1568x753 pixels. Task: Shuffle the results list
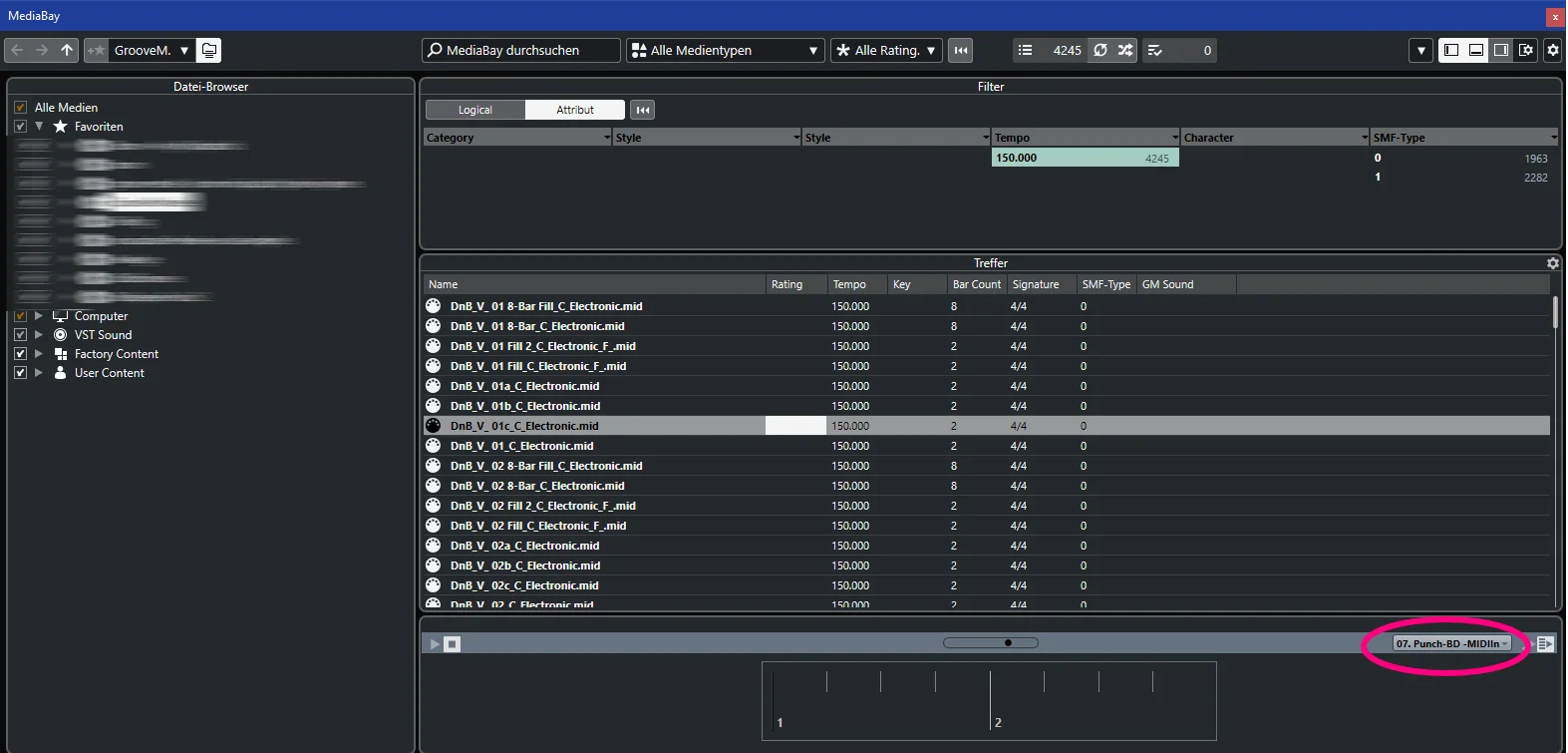[x=1125, y=50]
